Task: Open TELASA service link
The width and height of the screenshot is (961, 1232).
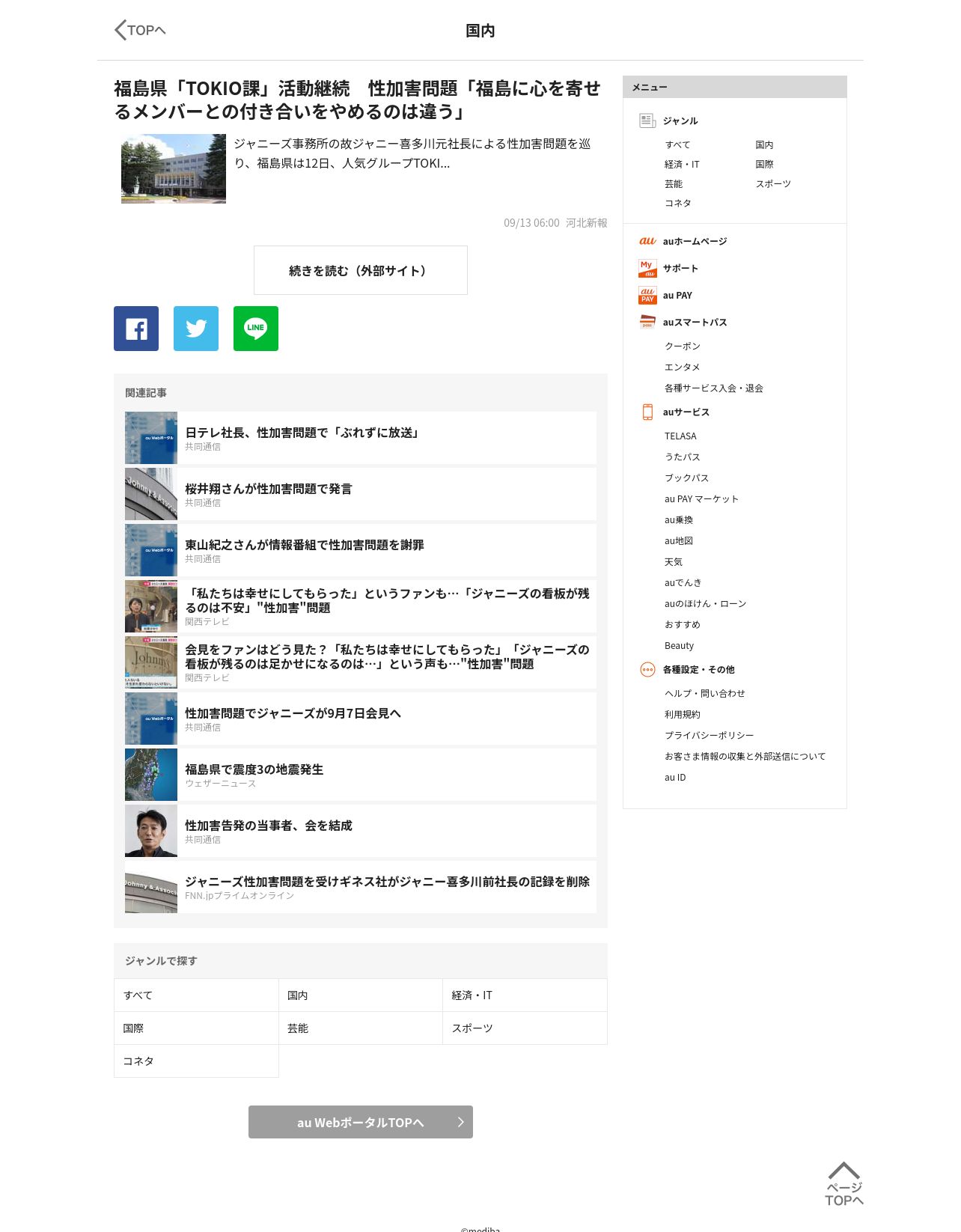Action: pos(680,436)
